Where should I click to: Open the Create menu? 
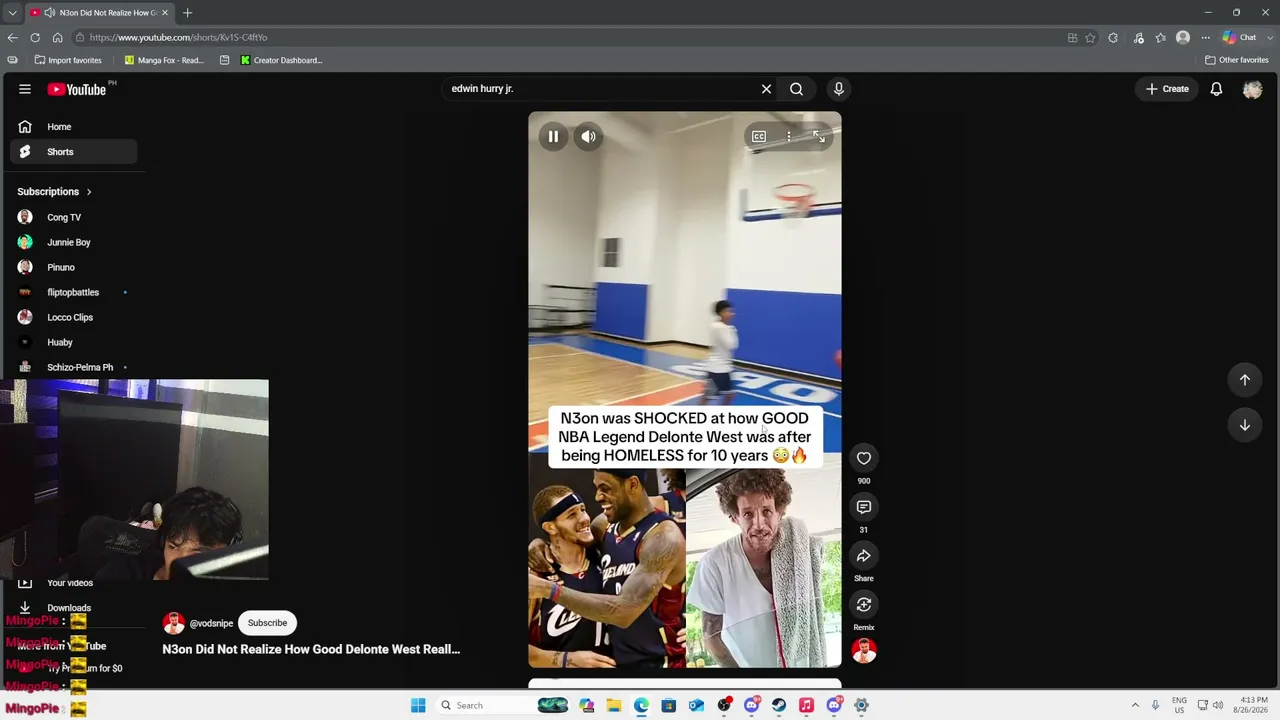click(x=1167, y=89)
